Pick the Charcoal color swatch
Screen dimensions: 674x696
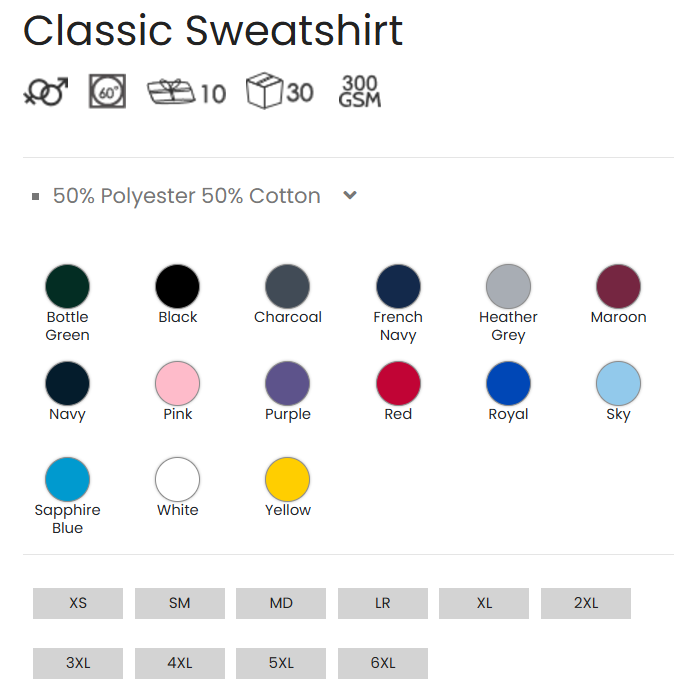pos(288,286)
